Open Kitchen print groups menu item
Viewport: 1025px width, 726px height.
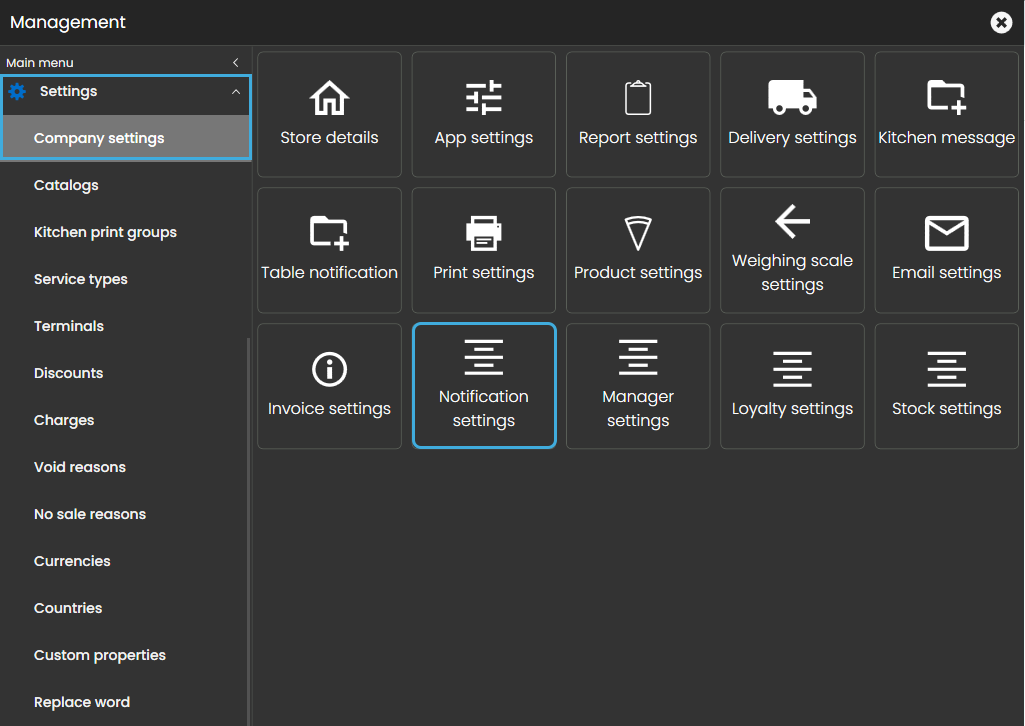[x=105, y=232]
